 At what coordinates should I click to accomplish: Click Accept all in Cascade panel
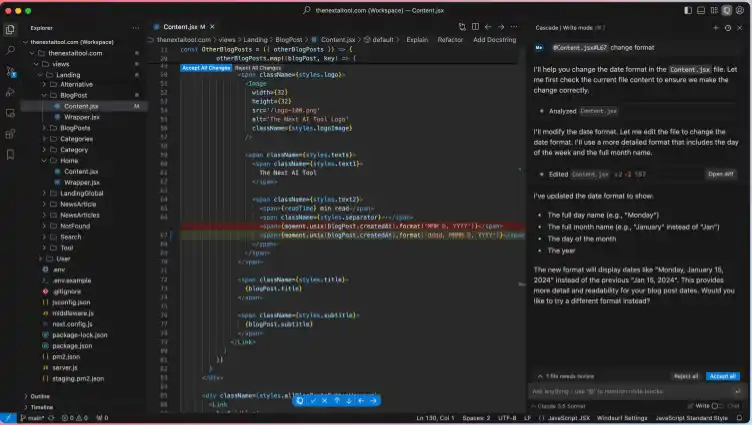pyautogui.click(x=722, y=377)
